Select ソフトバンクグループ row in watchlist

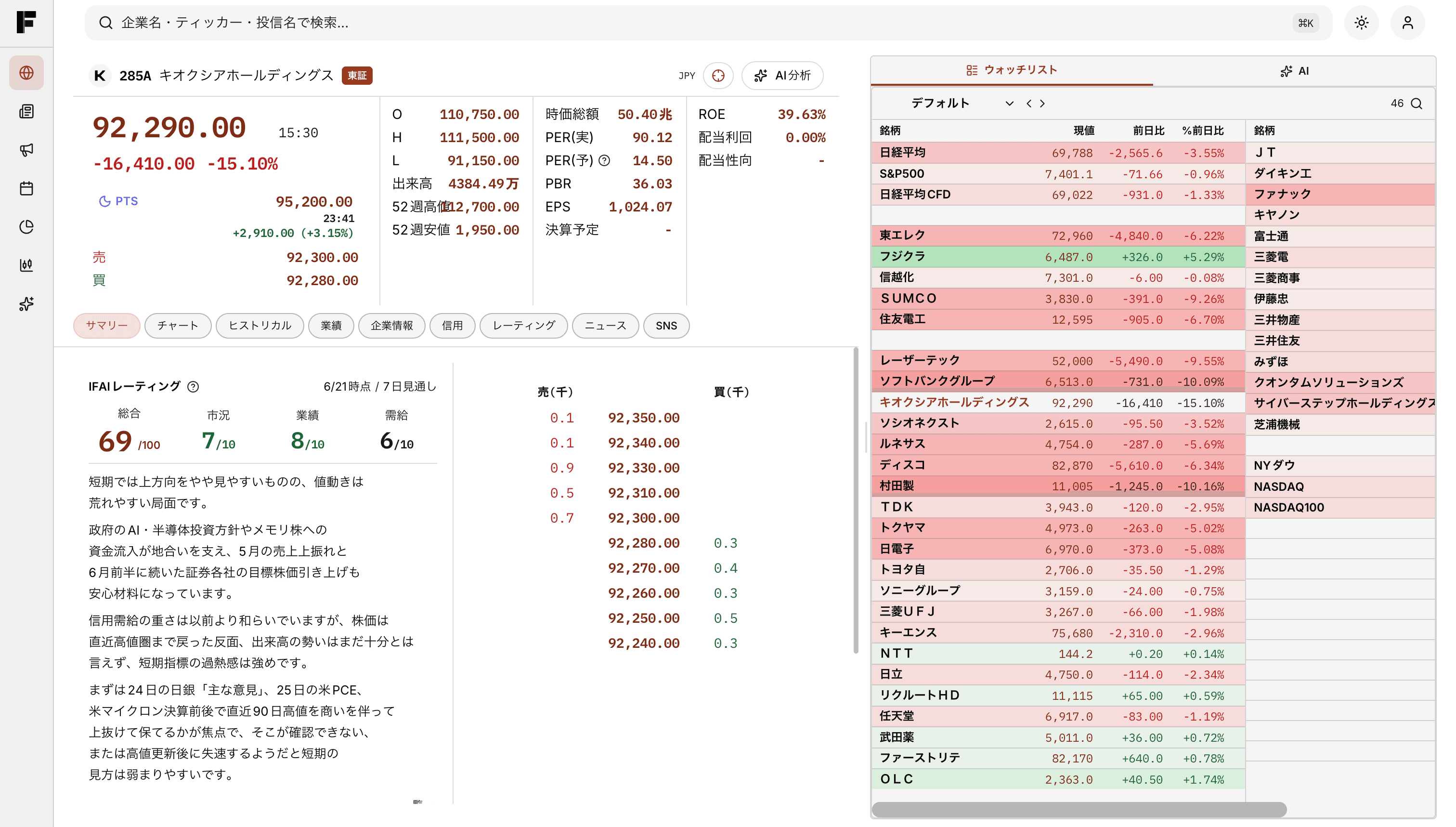[1058, 381]
